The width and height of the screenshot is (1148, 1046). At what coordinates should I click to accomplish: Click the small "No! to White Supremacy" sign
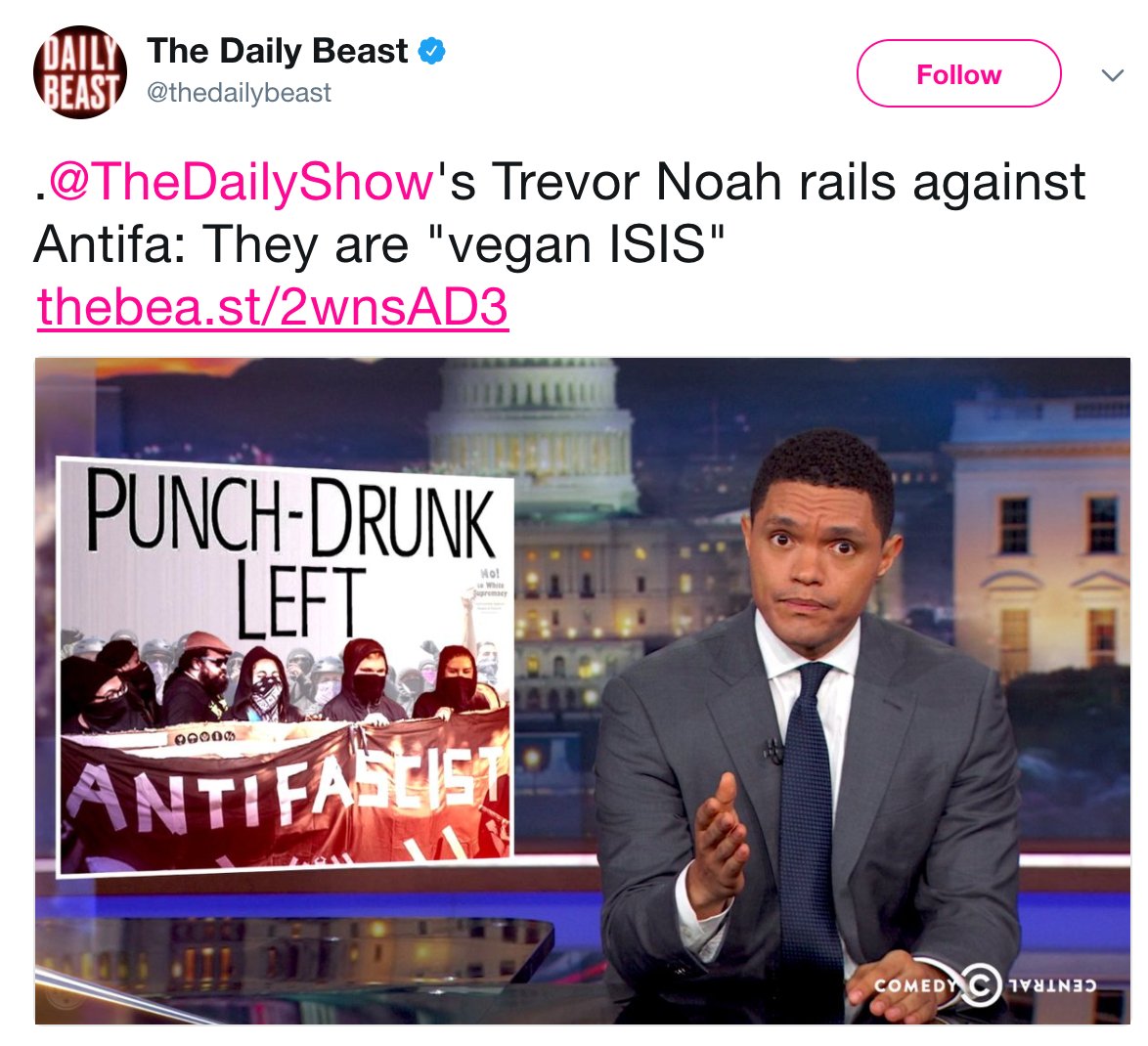coord(488,585)
